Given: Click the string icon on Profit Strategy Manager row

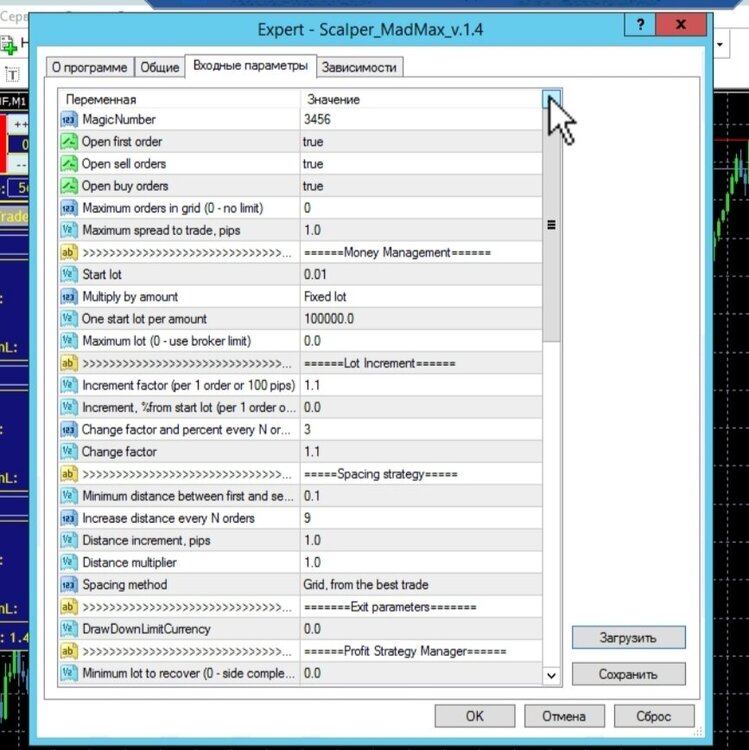Looking at the screenshot, I should (x=68, y=651).
